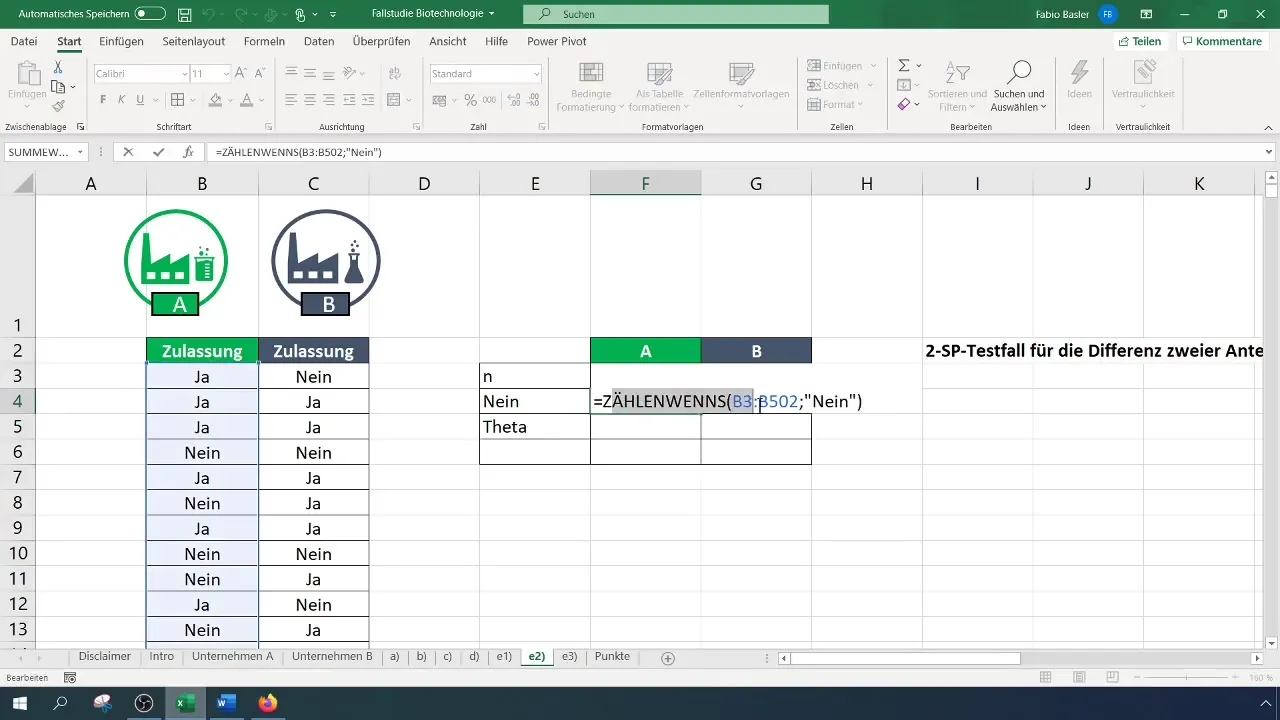
Task: Open the Standard number format dropdown
Action: click(x=537, y=74)
